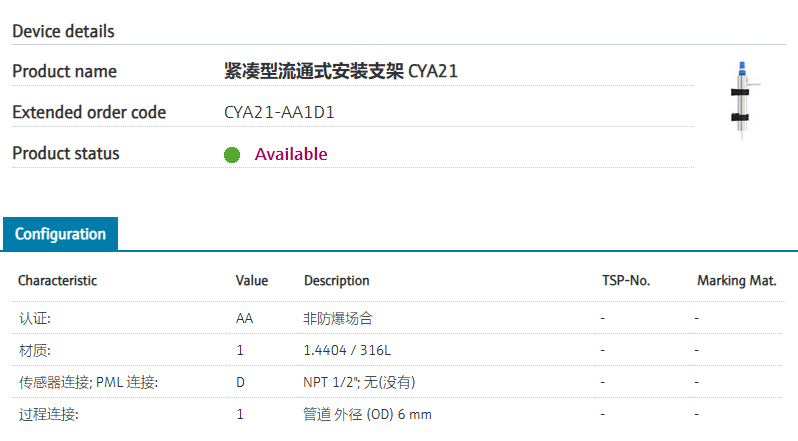Click the 非防爆场合 description cell
The height and width of the screenshot is (441, 798).
tap(338, 318)
